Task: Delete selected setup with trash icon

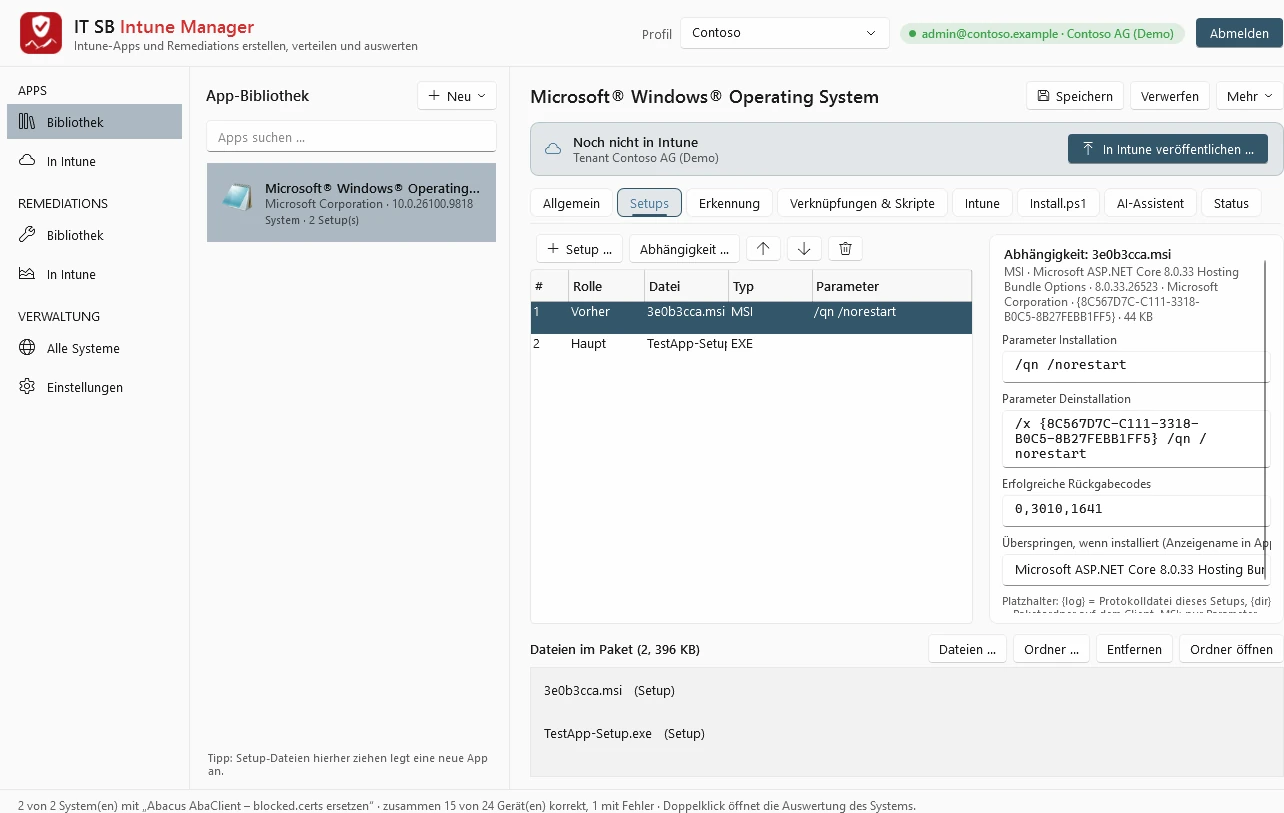Action: pos(845,249)
